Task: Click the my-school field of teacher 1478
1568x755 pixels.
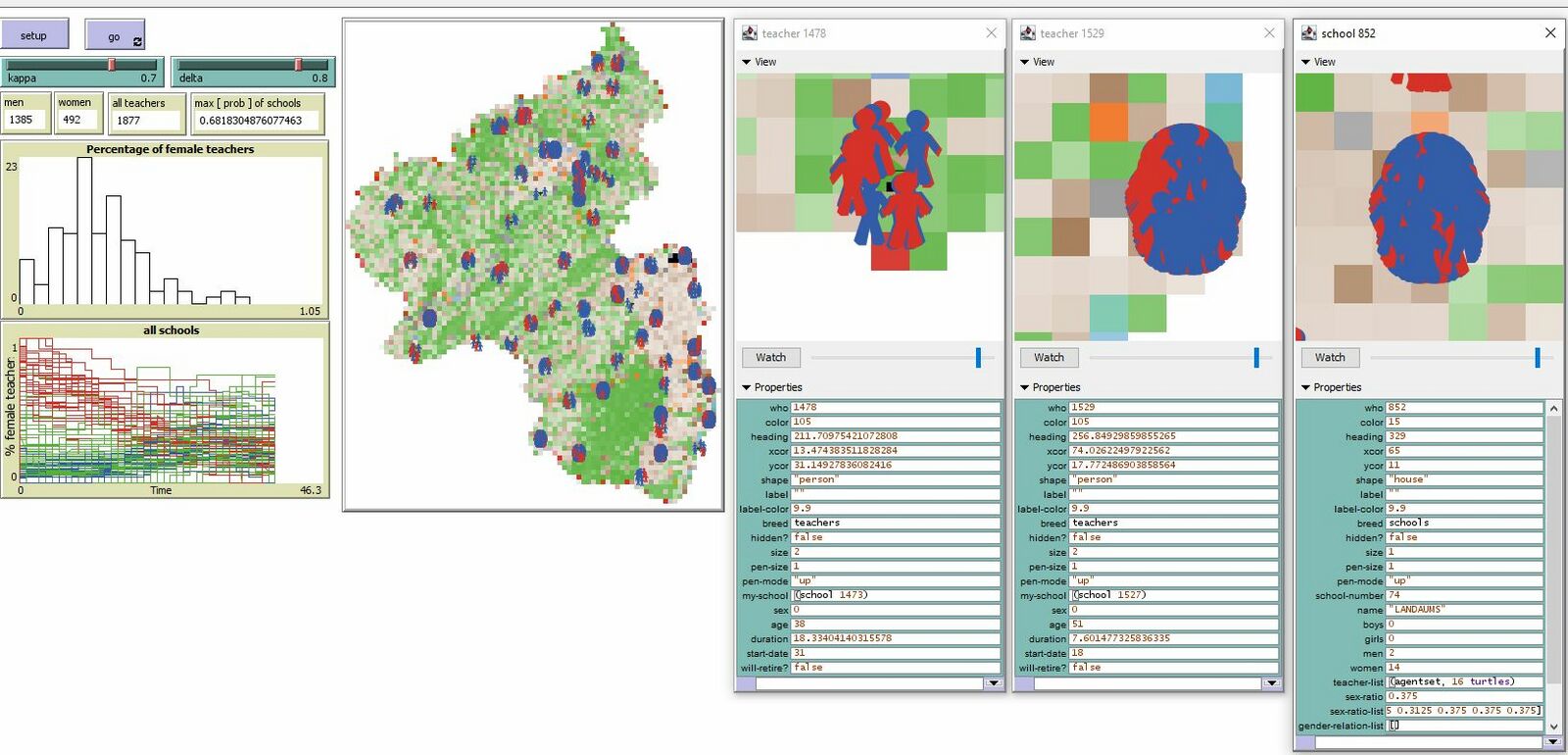Action: [x=895, y=595]
